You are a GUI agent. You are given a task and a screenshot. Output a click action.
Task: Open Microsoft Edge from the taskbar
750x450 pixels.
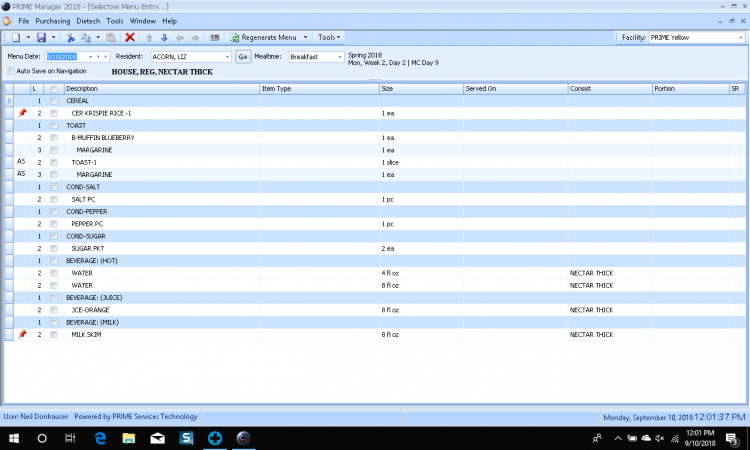pos(100,438)
